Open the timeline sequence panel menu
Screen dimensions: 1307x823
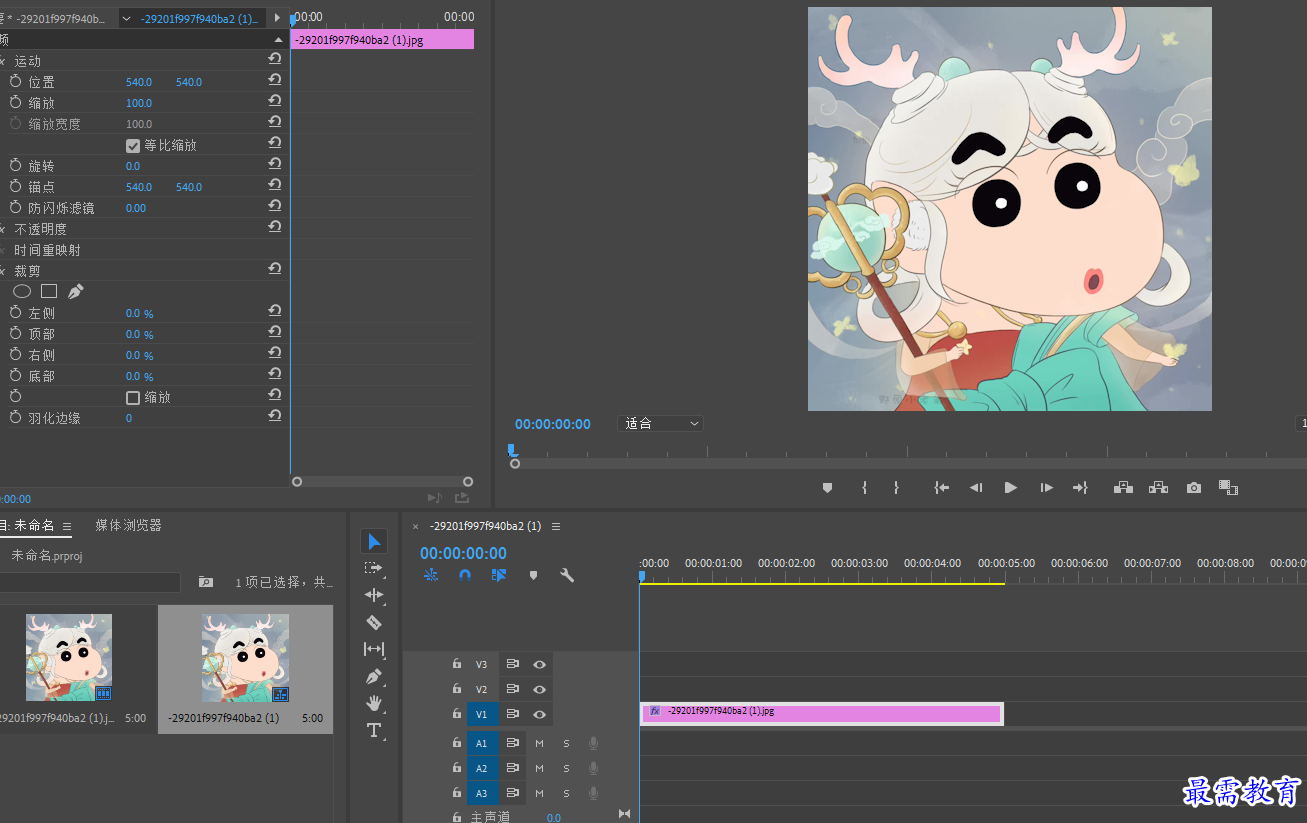point(556,526)
